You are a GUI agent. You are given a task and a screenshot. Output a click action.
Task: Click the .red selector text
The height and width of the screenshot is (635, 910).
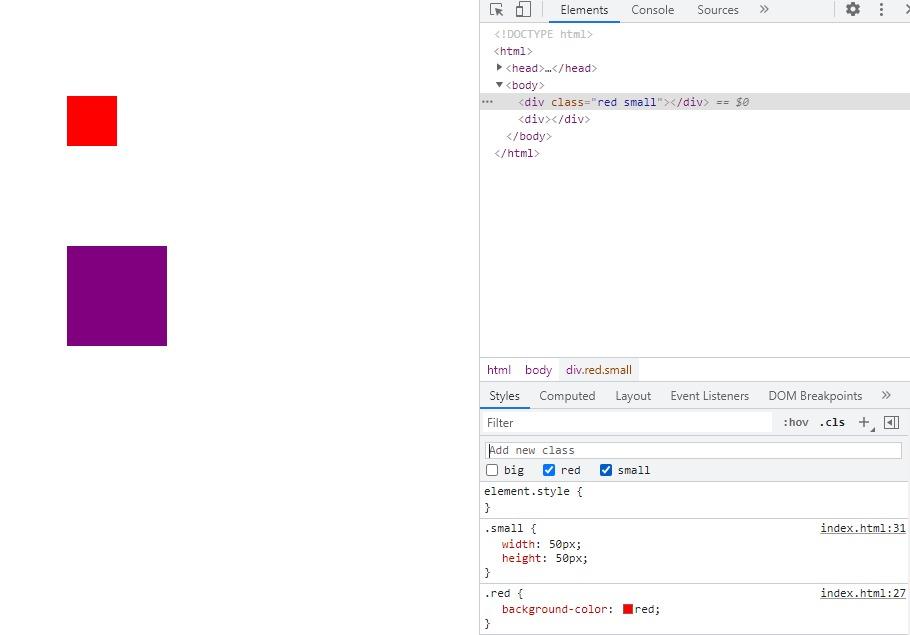pos(497,593)
